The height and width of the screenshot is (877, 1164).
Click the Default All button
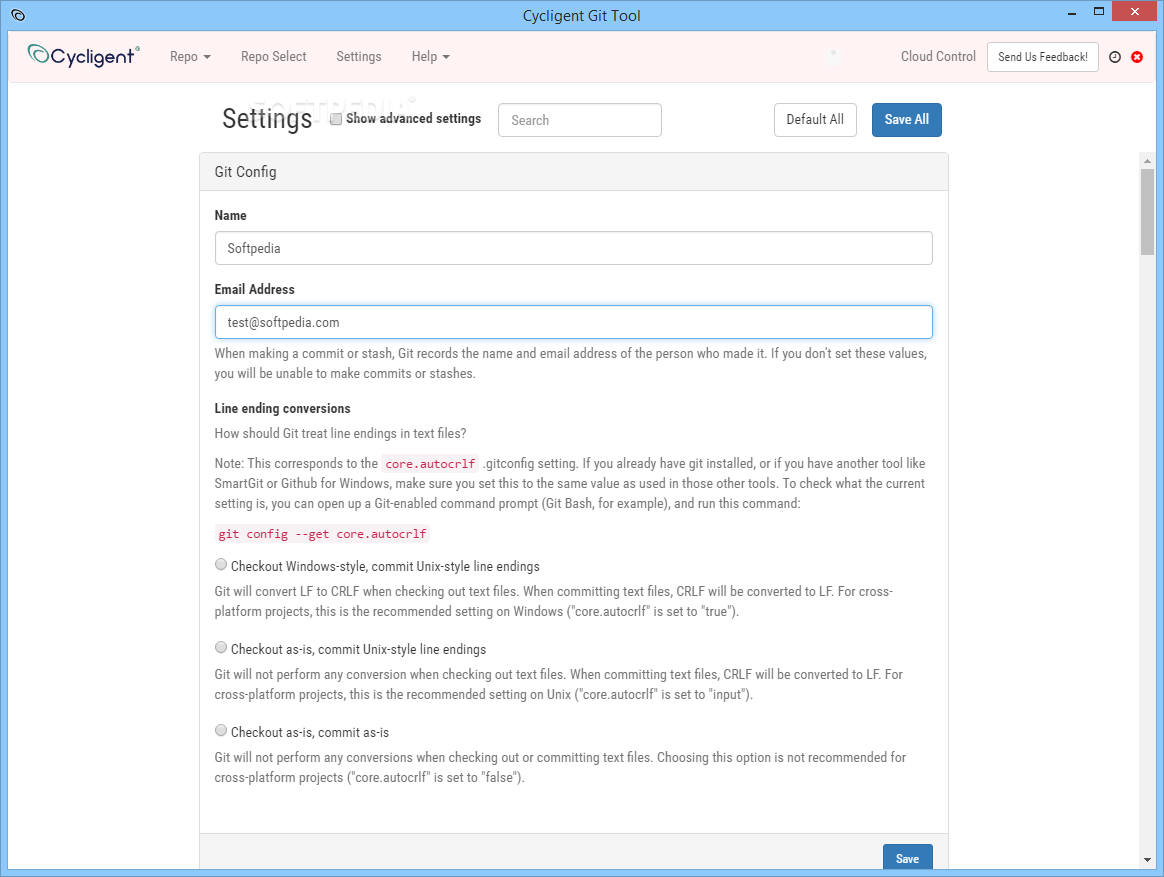click(815, 120)
